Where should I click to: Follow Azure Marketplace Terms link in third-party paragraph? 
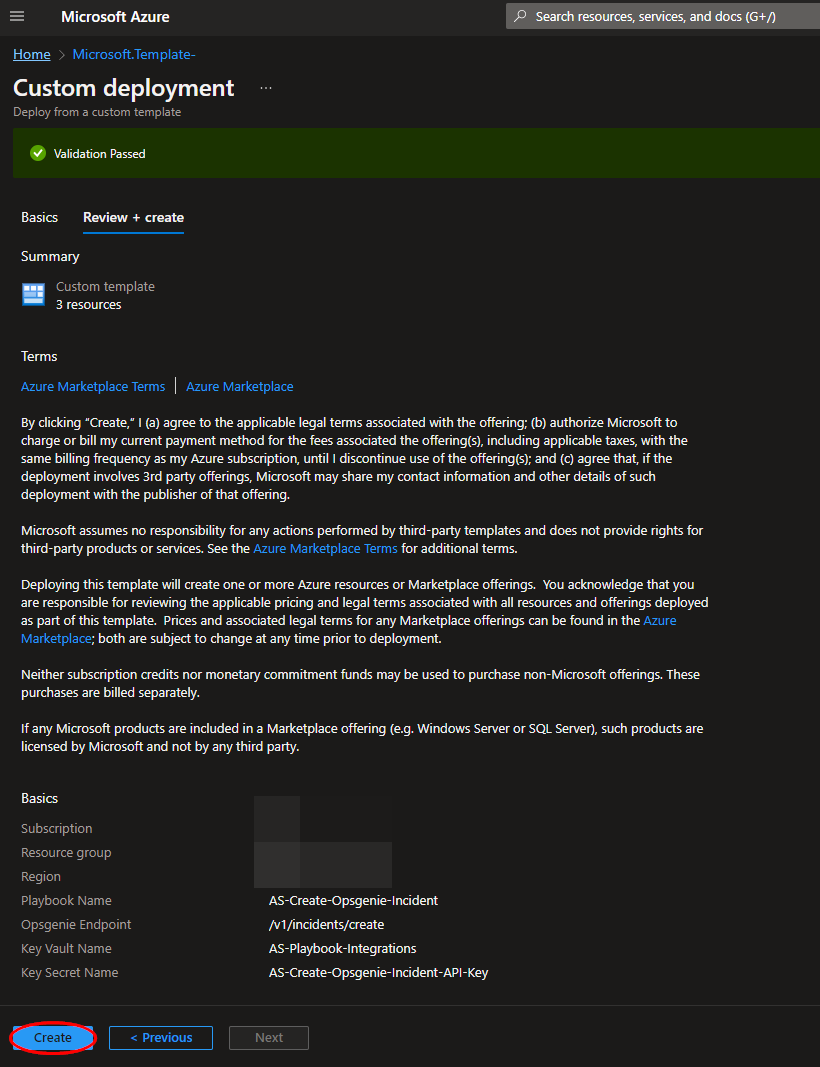point(325,548)
